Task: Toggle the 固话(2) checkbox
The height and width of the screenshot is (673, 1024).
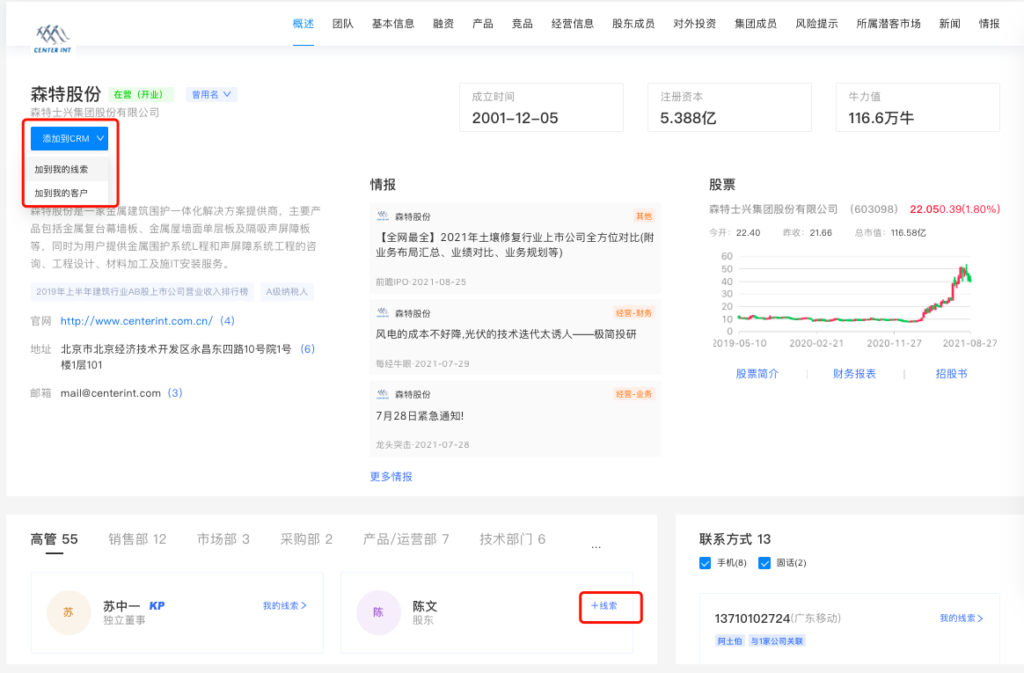Action: [765, 563]
